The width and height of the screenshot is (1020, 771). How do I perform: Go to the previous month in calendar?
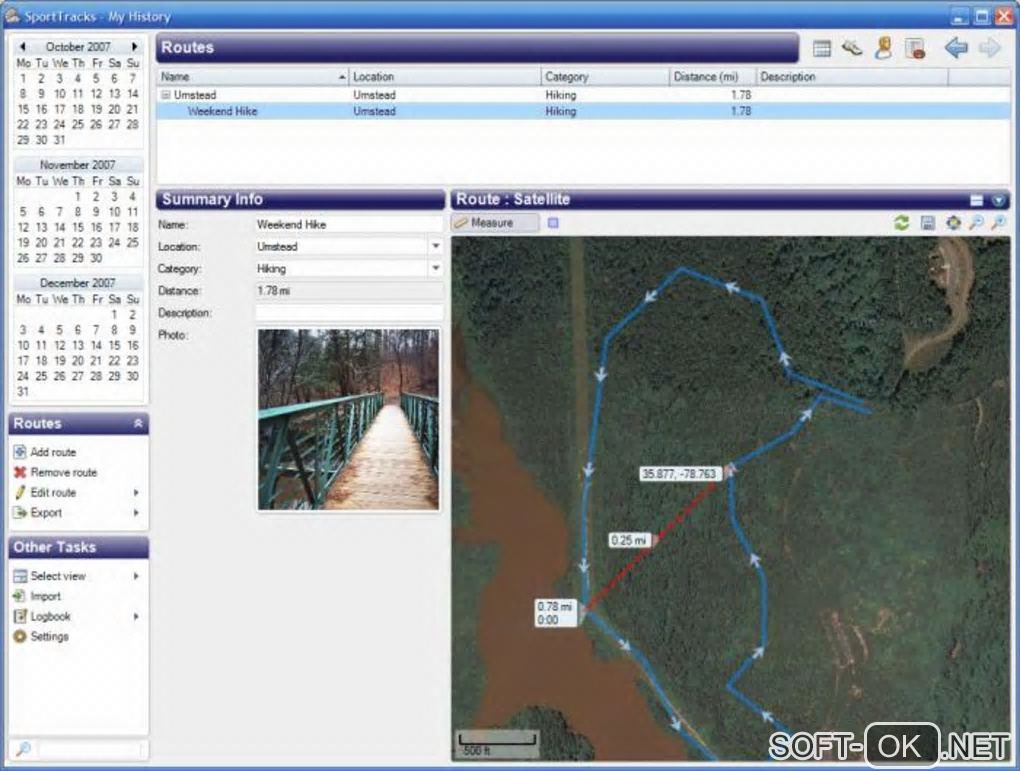pos(23,46)
